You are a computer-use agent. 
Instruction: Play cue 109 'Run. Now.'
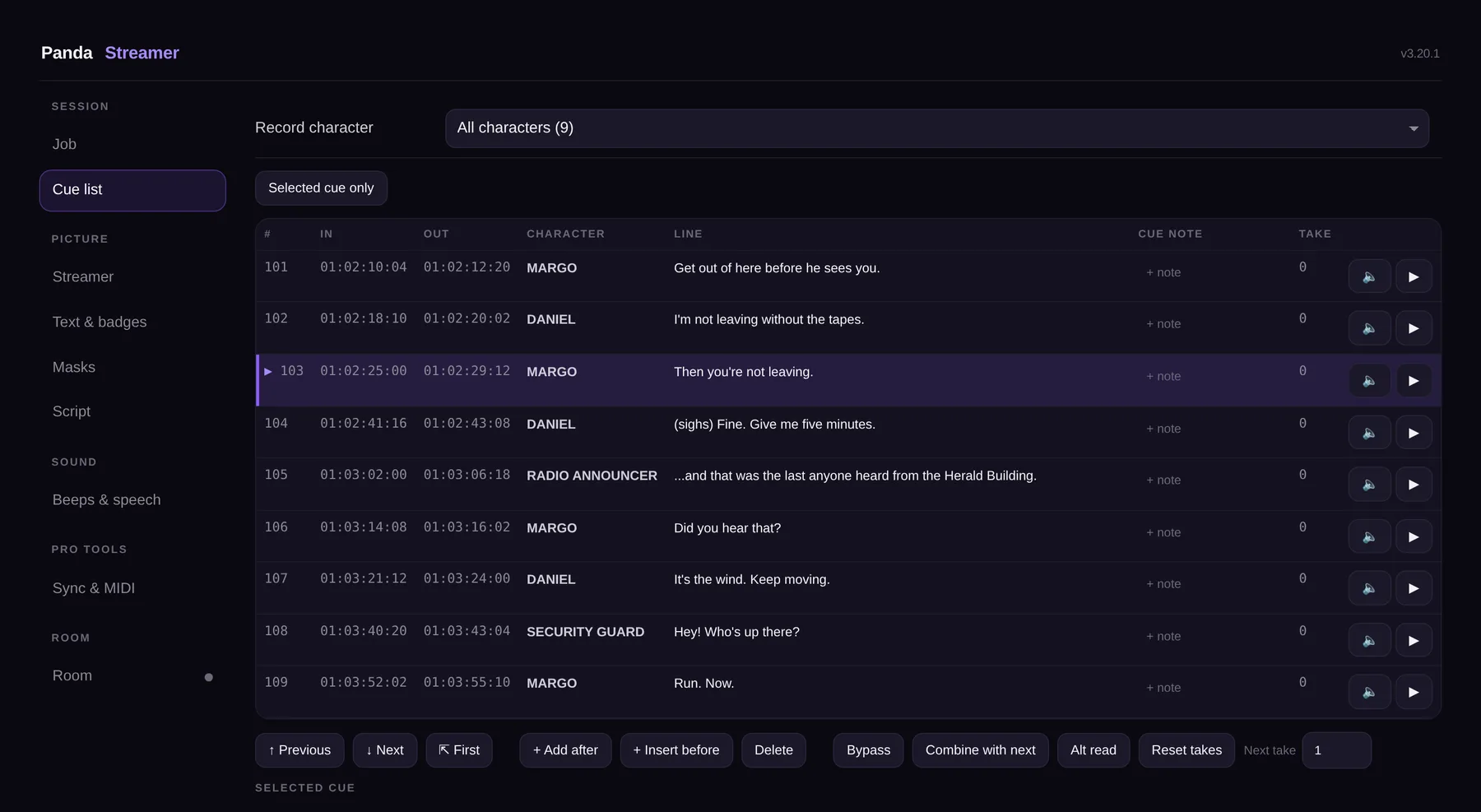coord(1414,692)
